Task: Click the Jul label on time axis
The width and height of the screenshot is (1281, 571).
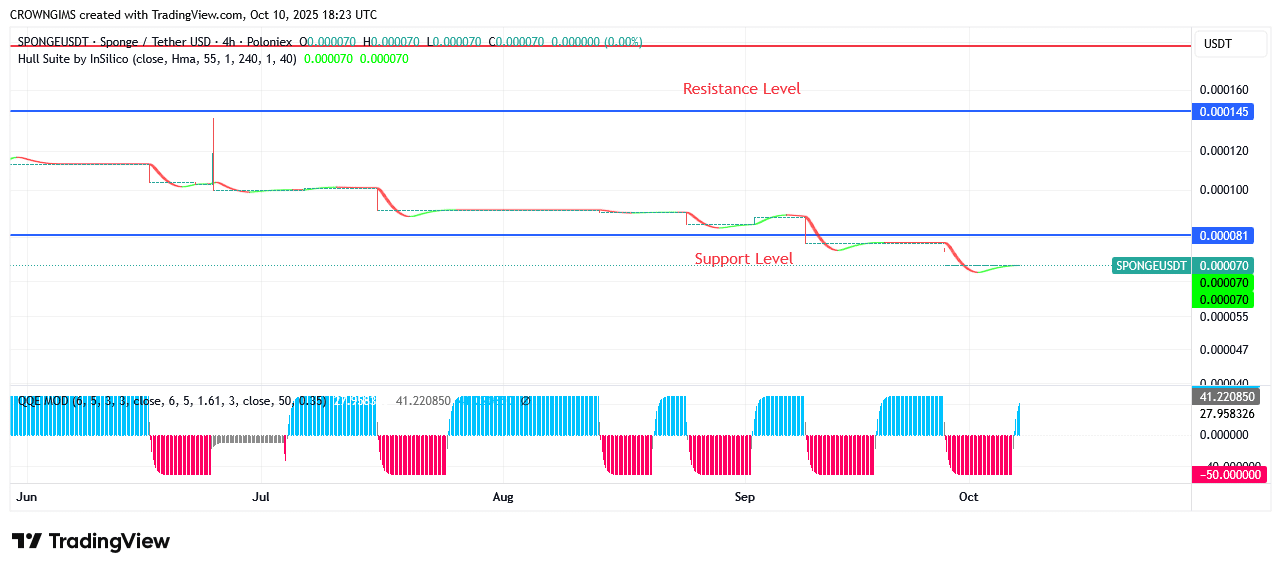Action: 261,497
